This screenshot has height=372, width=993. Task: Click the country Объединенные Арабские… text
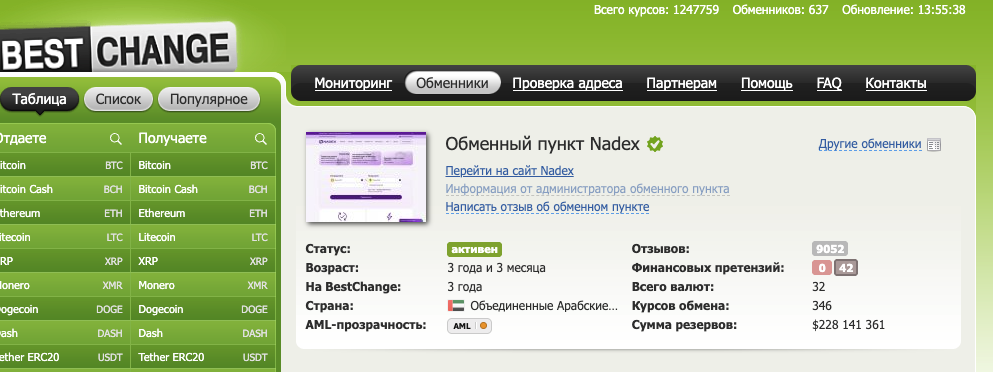tap(544, 305)
